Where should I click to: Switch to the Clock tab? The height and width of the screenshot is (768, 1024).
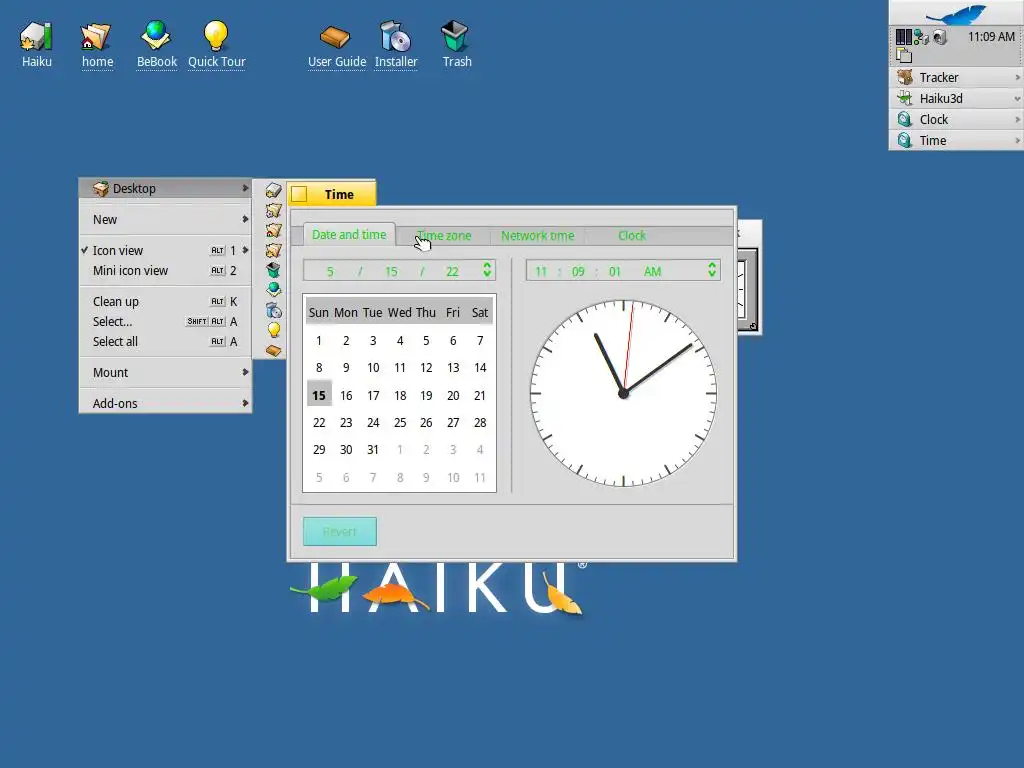point(632,236)
